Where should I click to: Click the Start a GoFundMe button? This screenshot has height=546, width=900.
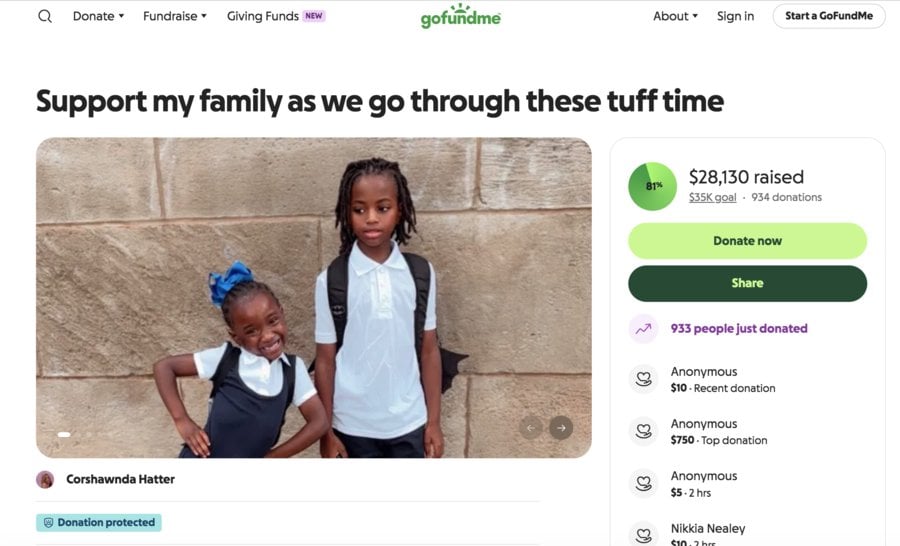[828, 16]
